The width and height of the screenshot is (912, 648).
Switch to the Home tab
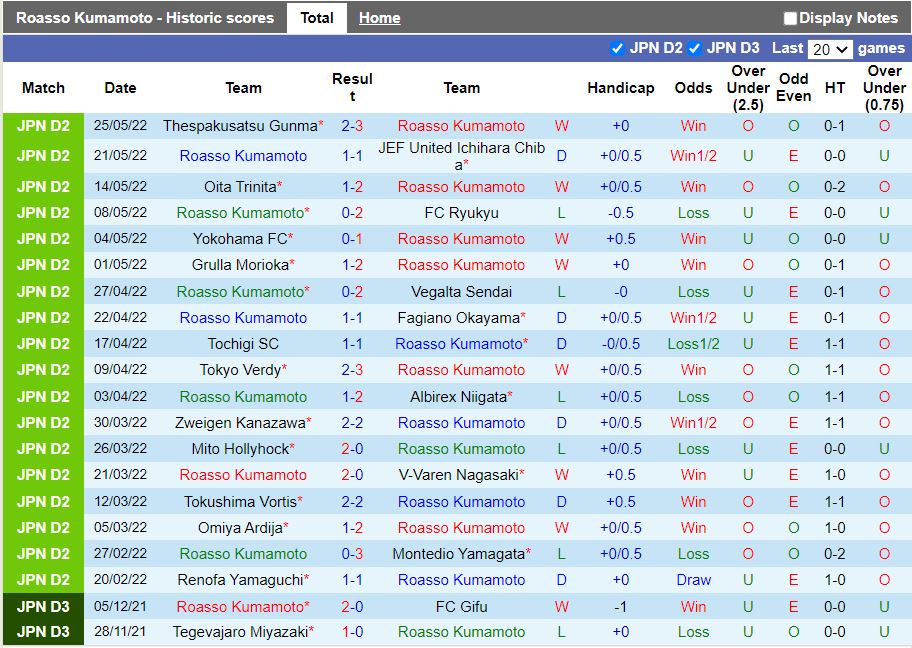tap(379, 18)
